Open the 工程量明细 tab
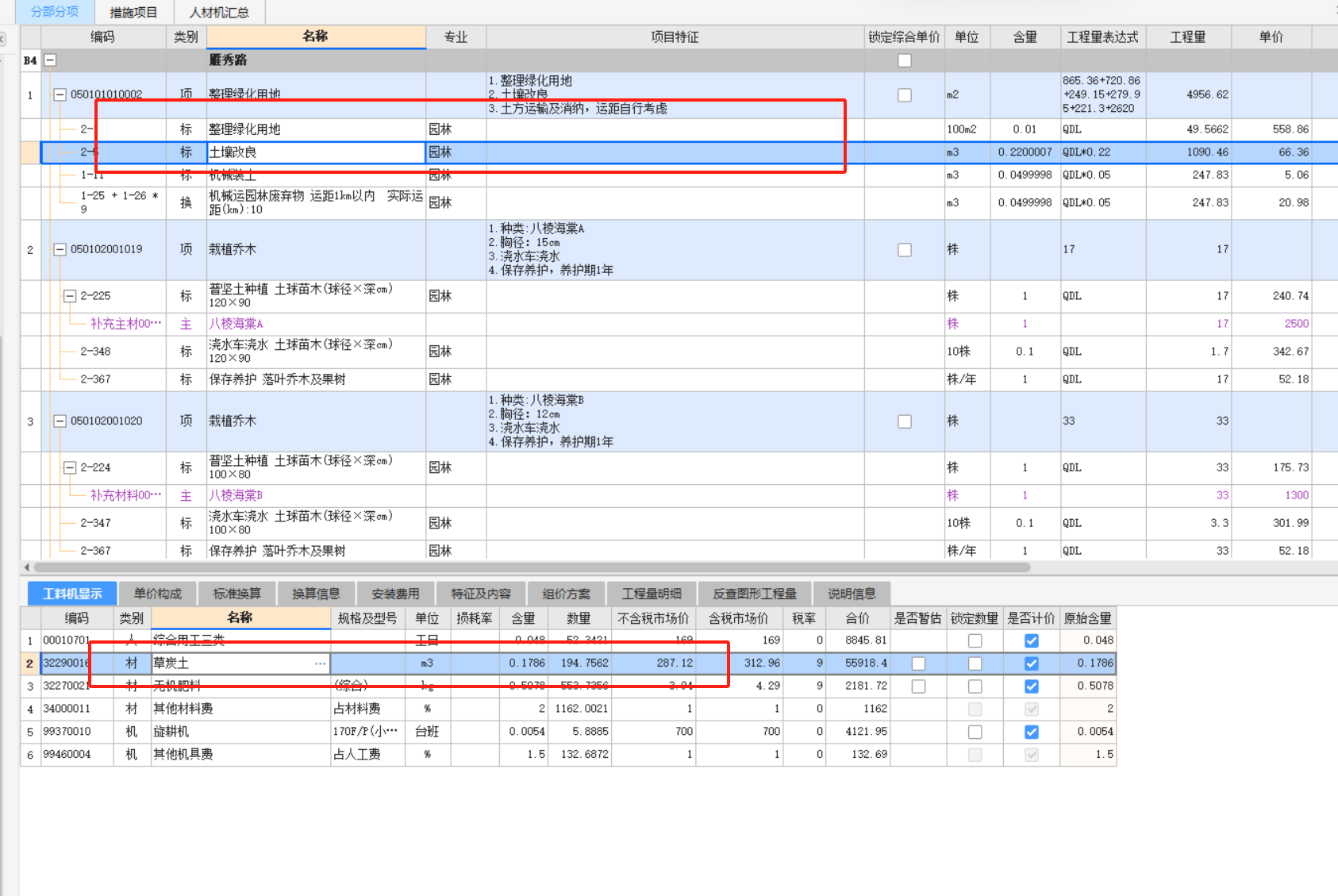The image size is (1338, 896). pyautogui.click(x=652, y=594)
